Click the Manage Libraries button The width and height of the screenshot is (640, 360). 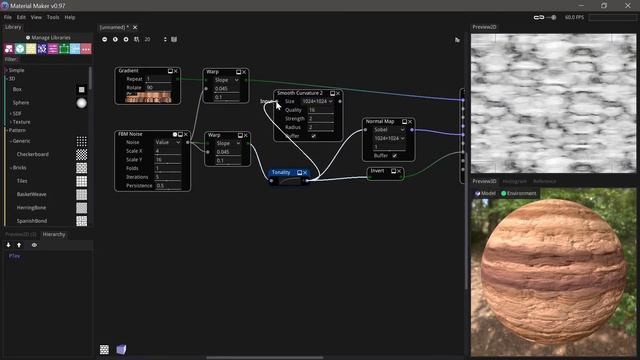(48, 38)
